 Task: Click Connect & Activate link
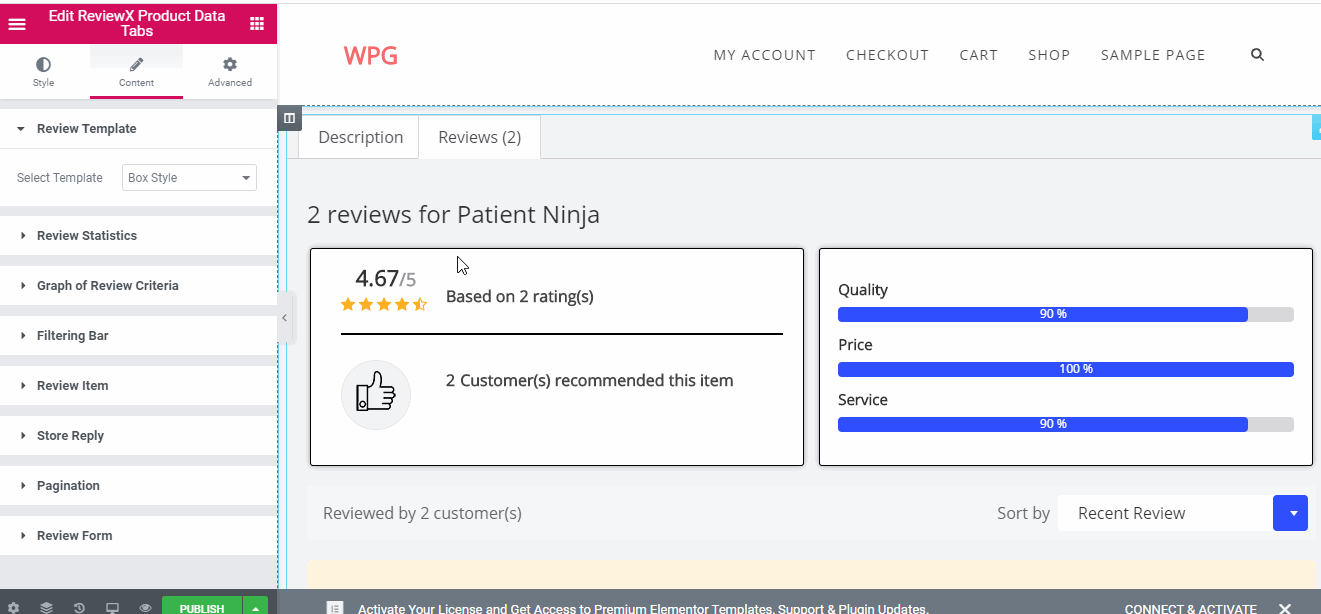click(1190, 608)
